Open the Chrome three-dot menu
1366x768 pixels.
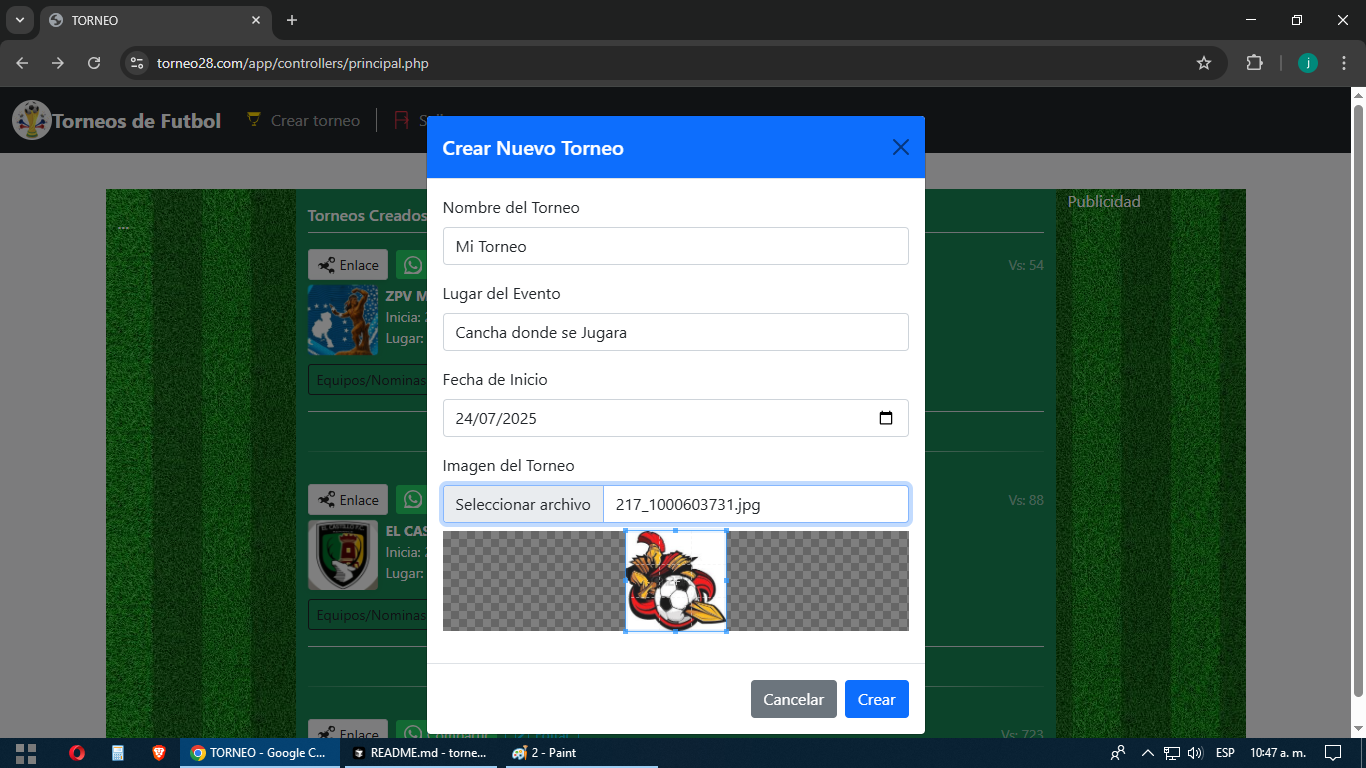(1345, 62)
